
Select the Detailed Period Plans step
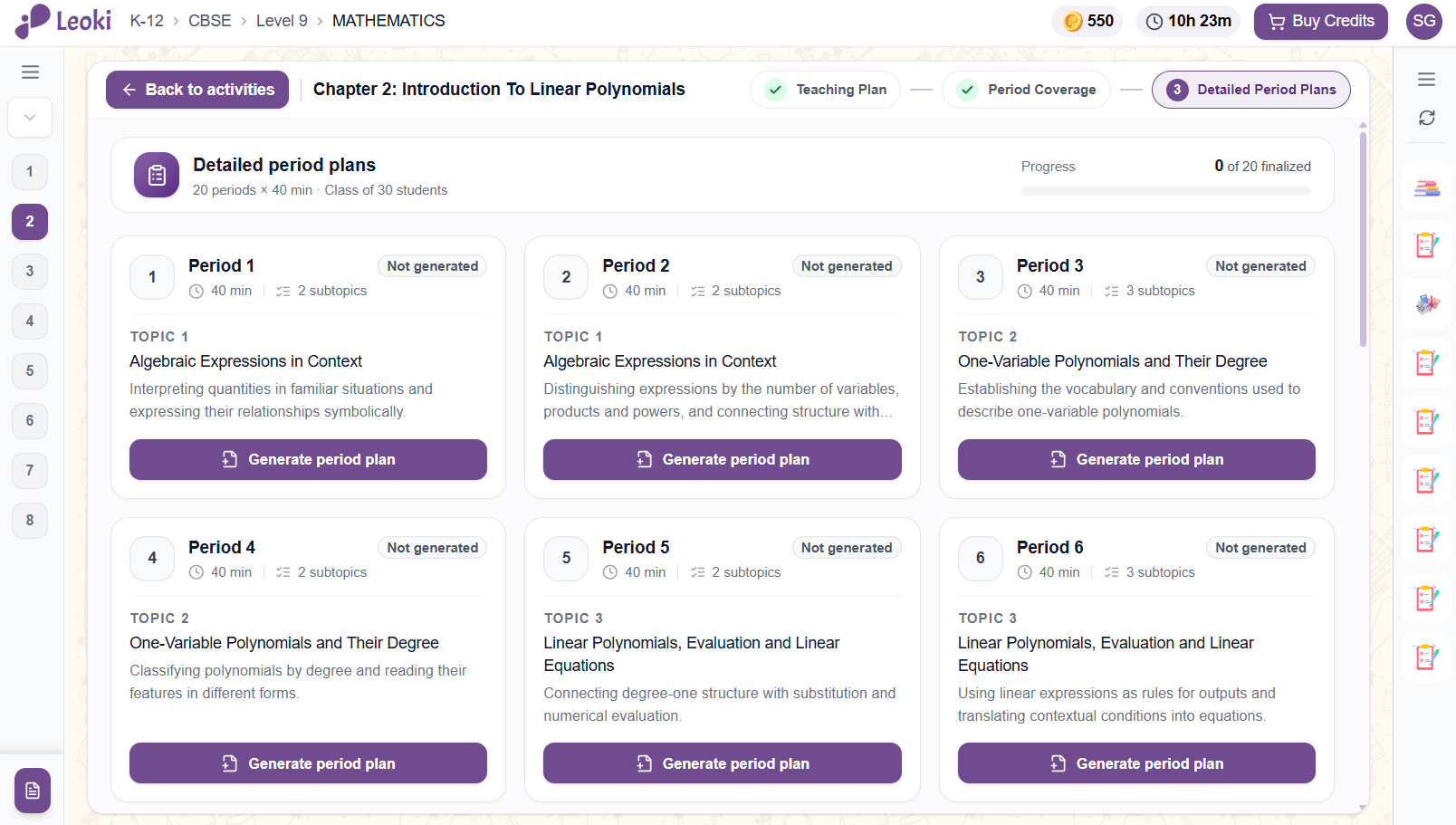coord(1250,90)
